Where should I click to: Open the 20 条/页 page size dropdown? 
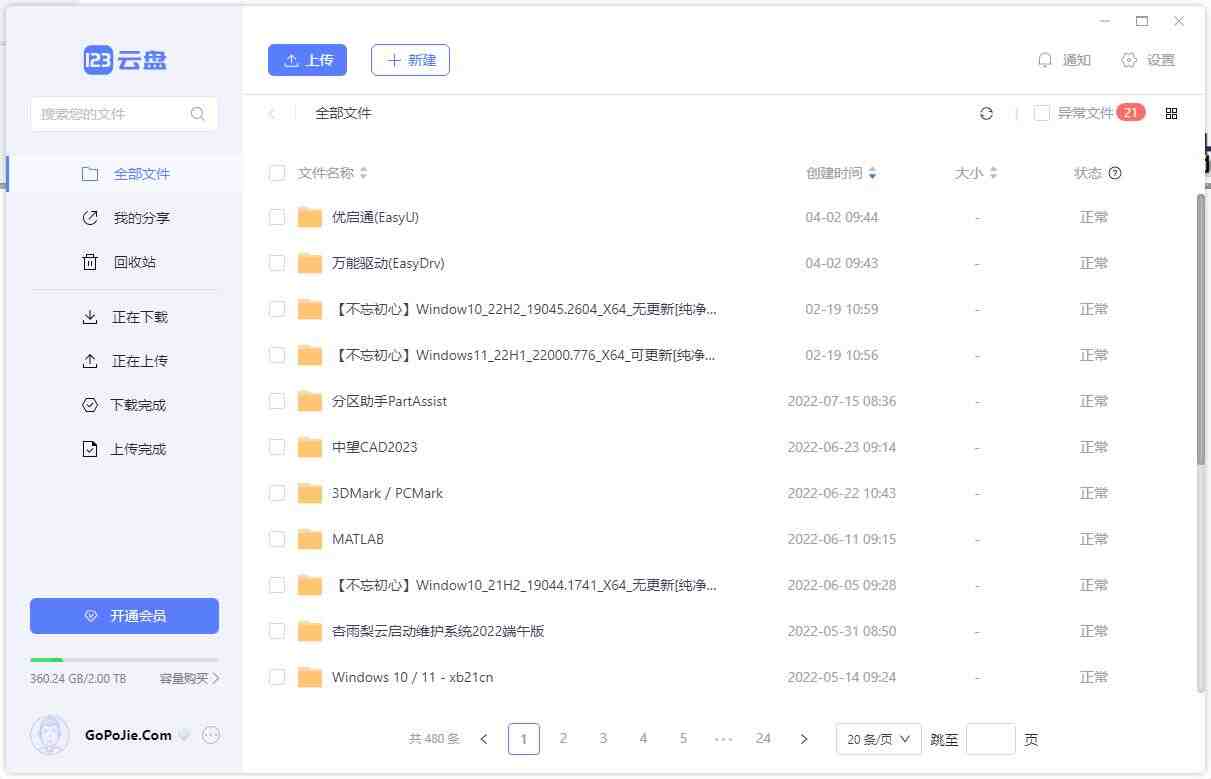pyautogui.click(x=878, y=739)
